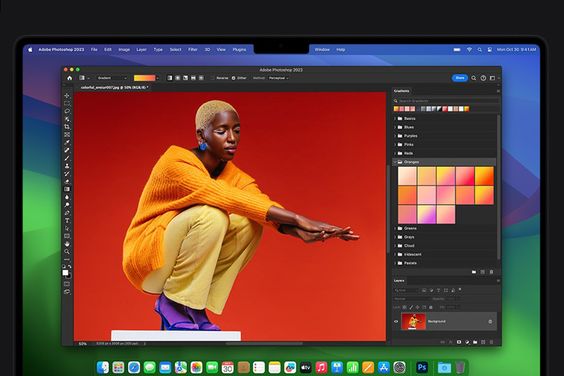This screenshot has width=564, height=376.
Task: Select the Clone Stamp tool
Action: (67, 166)
